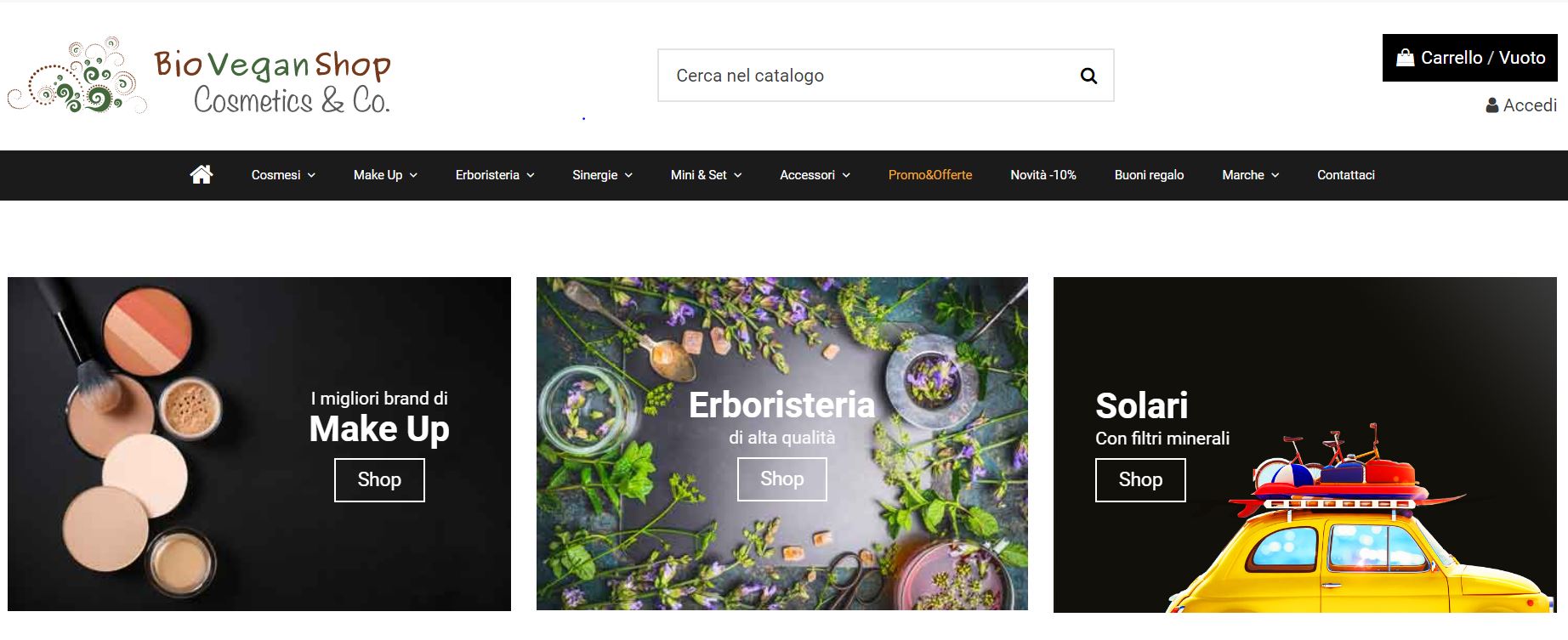Open the shopping cart bag icon
Screen dimensions: 1568x640
click(x=1405, y=58)
